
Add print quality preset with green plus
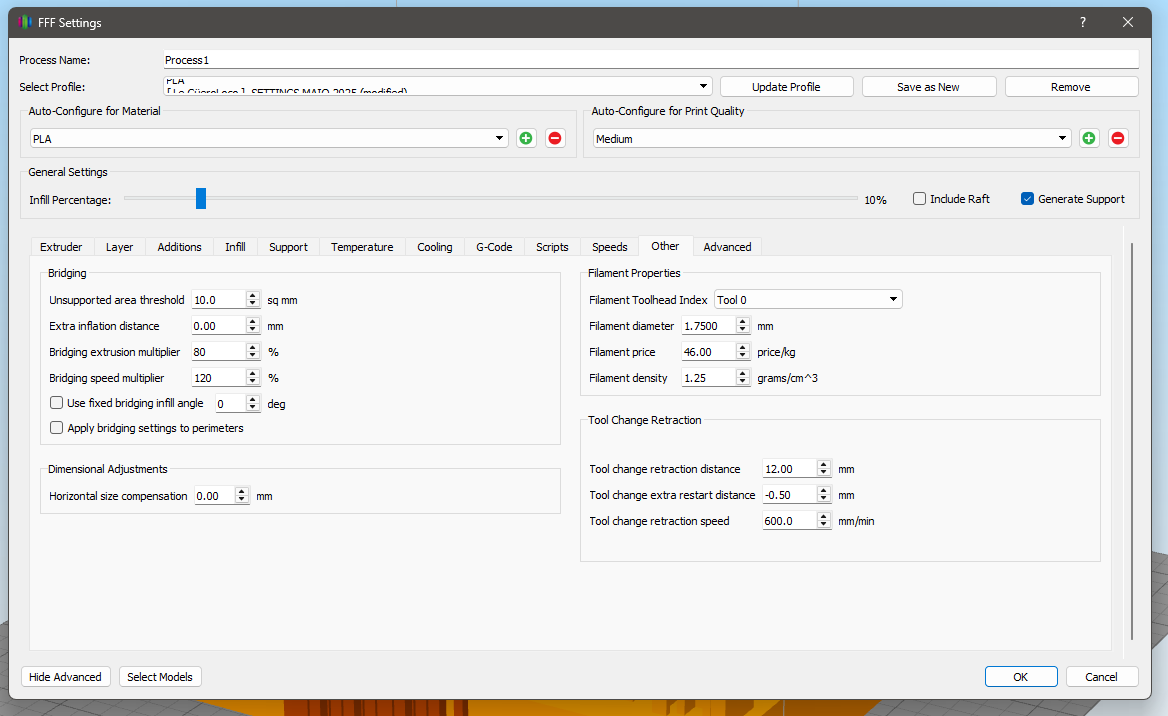(x=1089, y=139)
